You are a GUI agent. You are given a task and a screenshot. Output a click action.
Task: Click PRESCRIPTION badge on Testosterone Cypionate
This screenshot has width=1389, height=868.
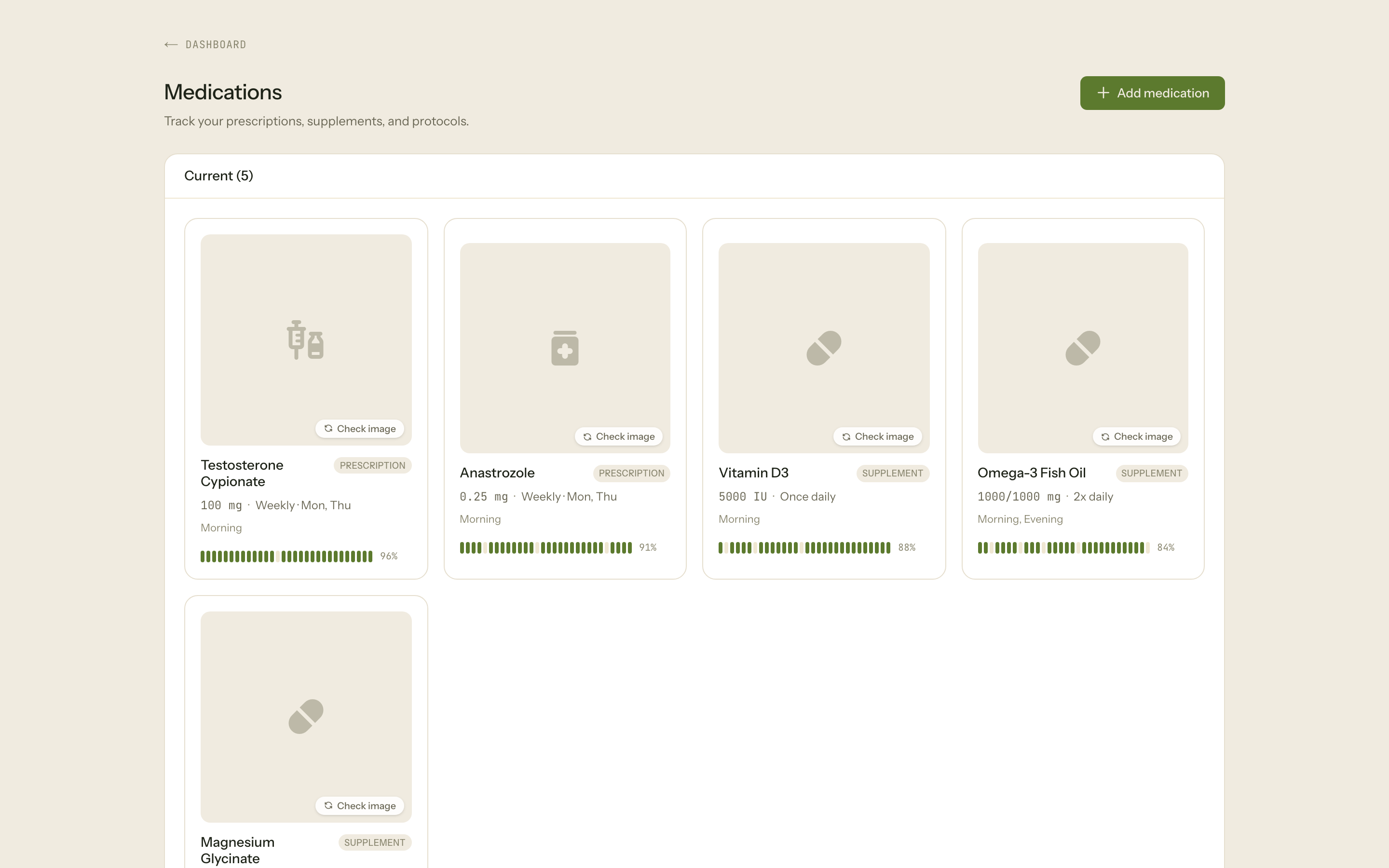point(372,465)
